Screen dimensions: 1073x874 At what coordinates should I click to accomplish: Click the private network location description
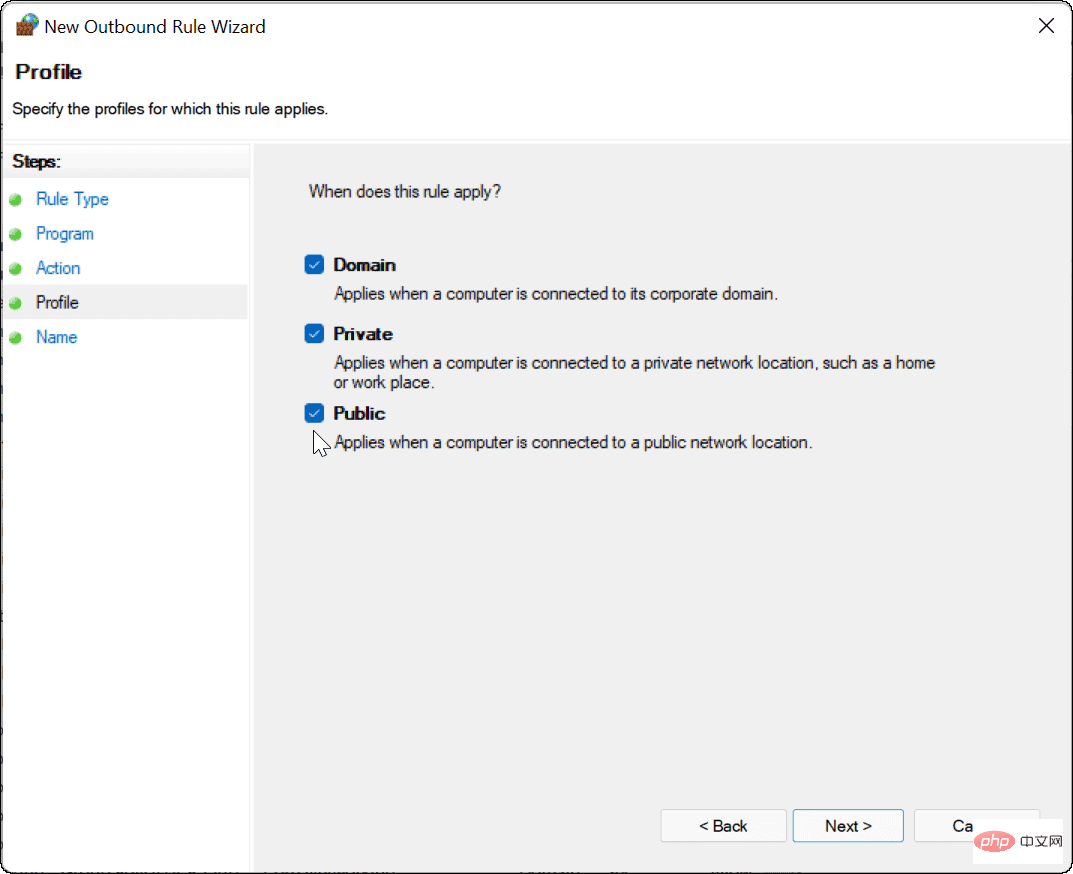coord(634,372)
